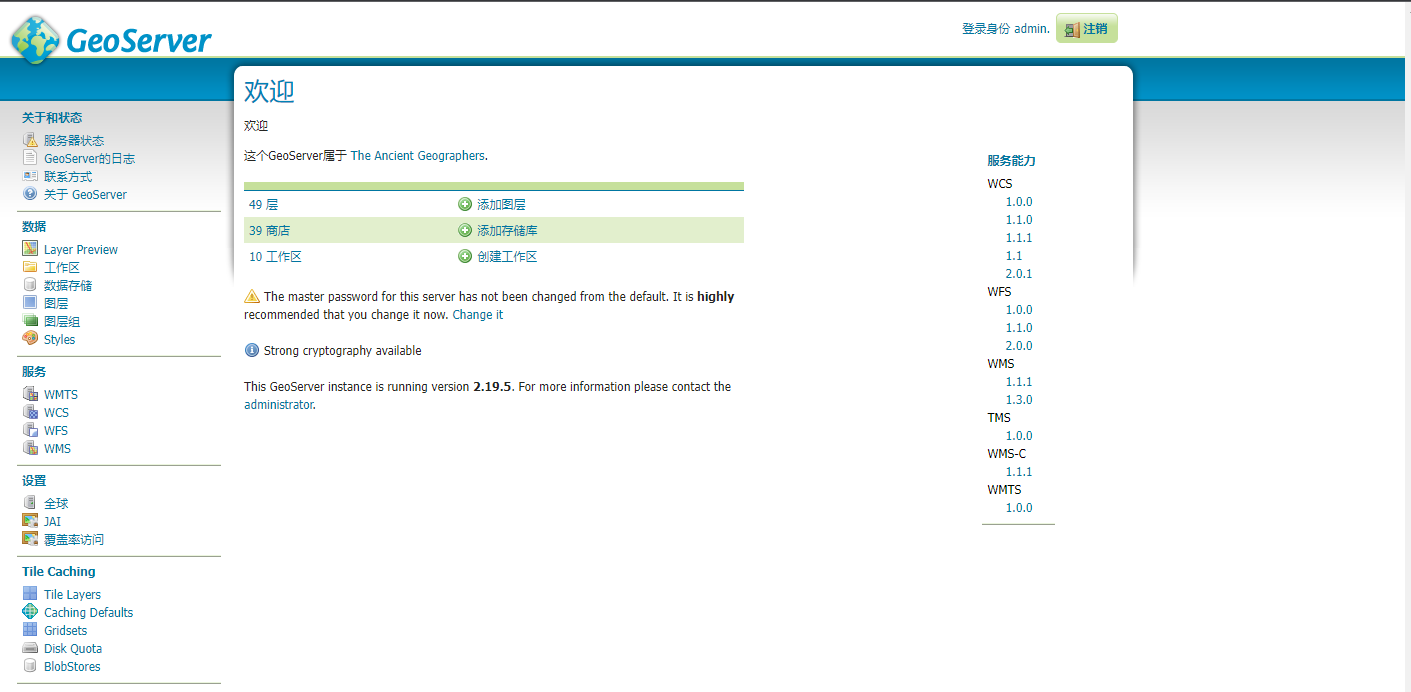The height and width of the screenshot is (692, 1411).
Task: Click the server status warning icon
Action: pyautogui.click(x=30, y=141)
